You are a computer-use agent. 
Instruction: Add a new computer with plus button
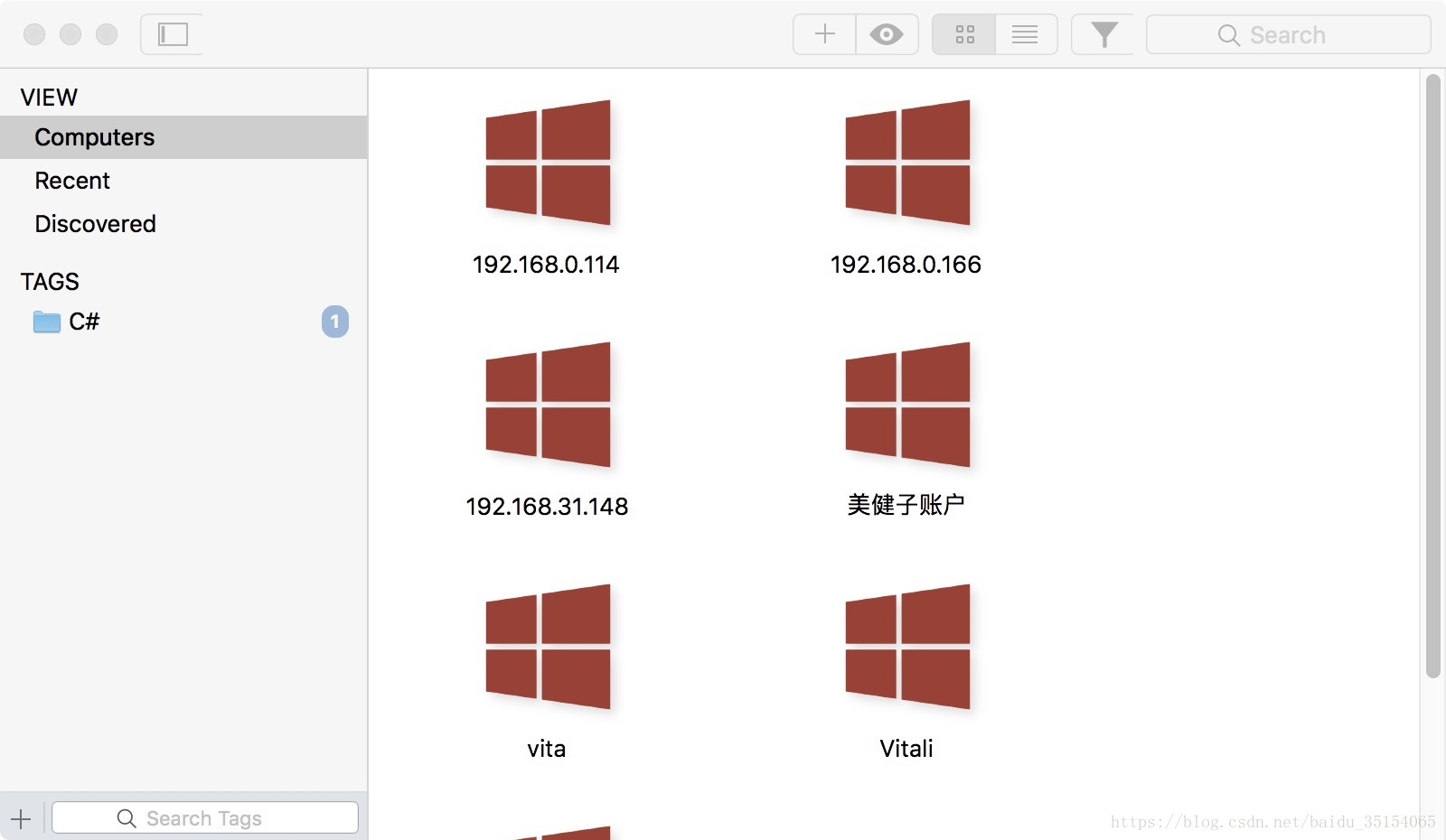824,34
